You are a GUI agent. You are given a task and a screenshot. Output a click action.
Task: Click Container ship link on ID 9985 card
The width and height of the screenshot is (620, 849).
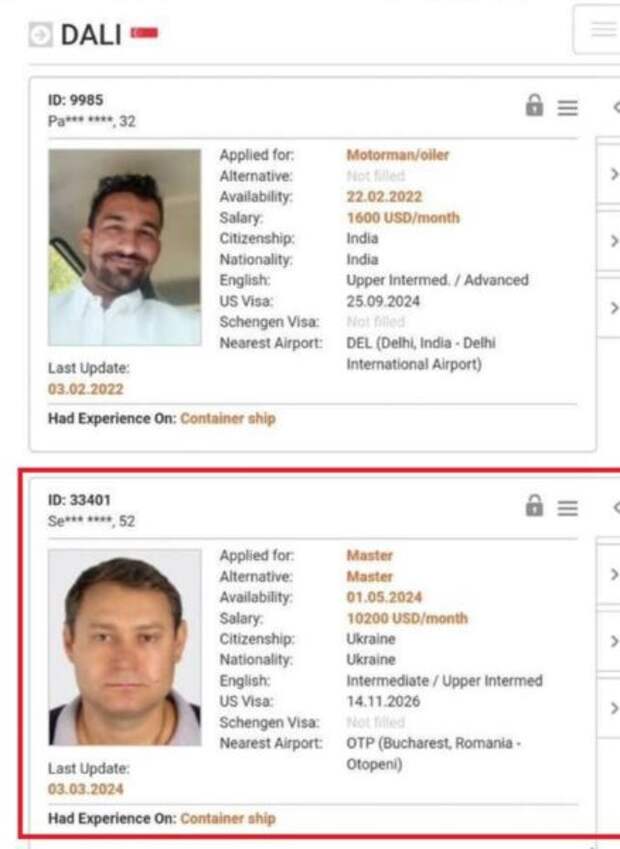228,419
